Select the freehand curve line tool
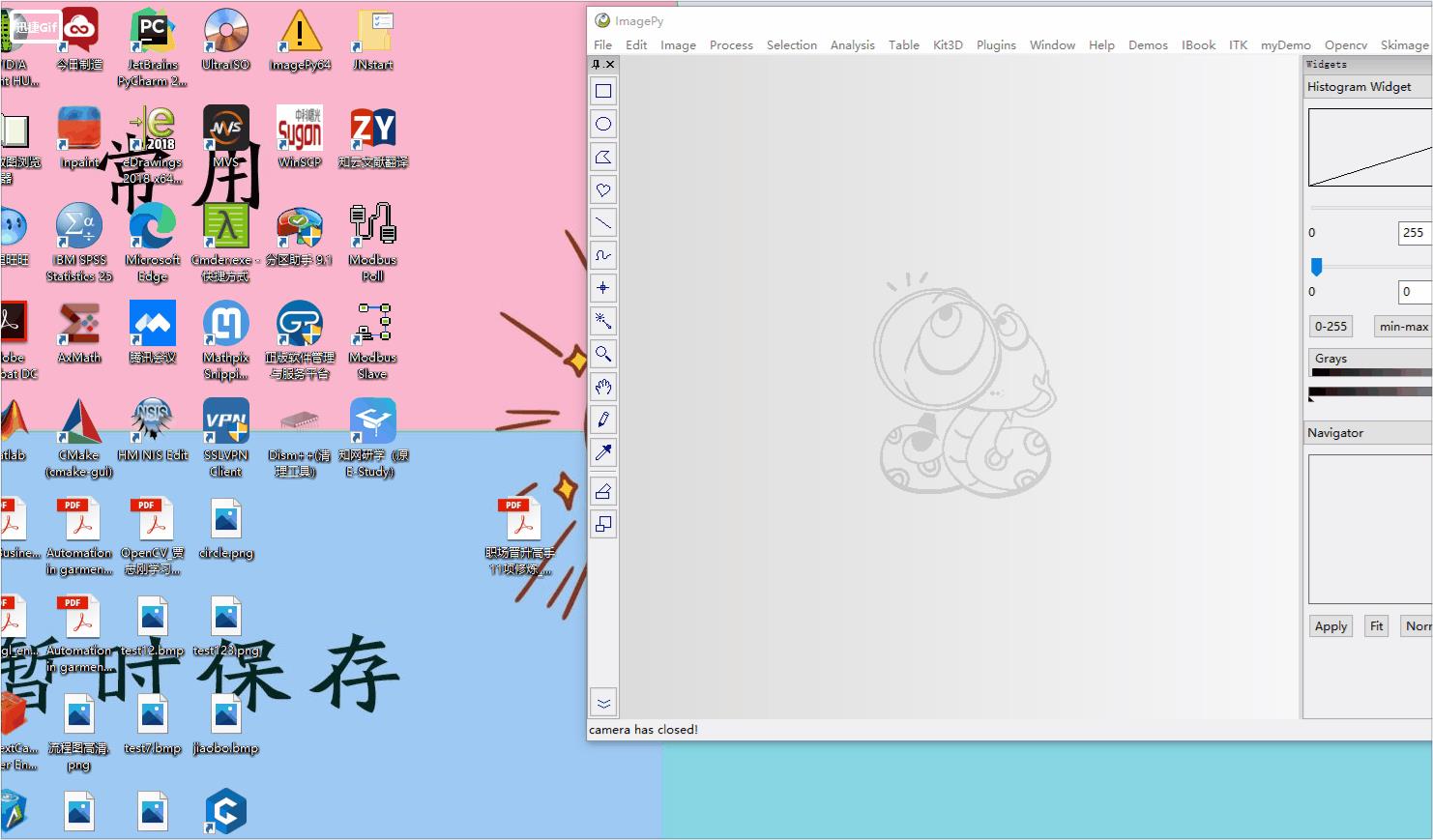Viewport: 1433px width, 840px height. [603, 255]
